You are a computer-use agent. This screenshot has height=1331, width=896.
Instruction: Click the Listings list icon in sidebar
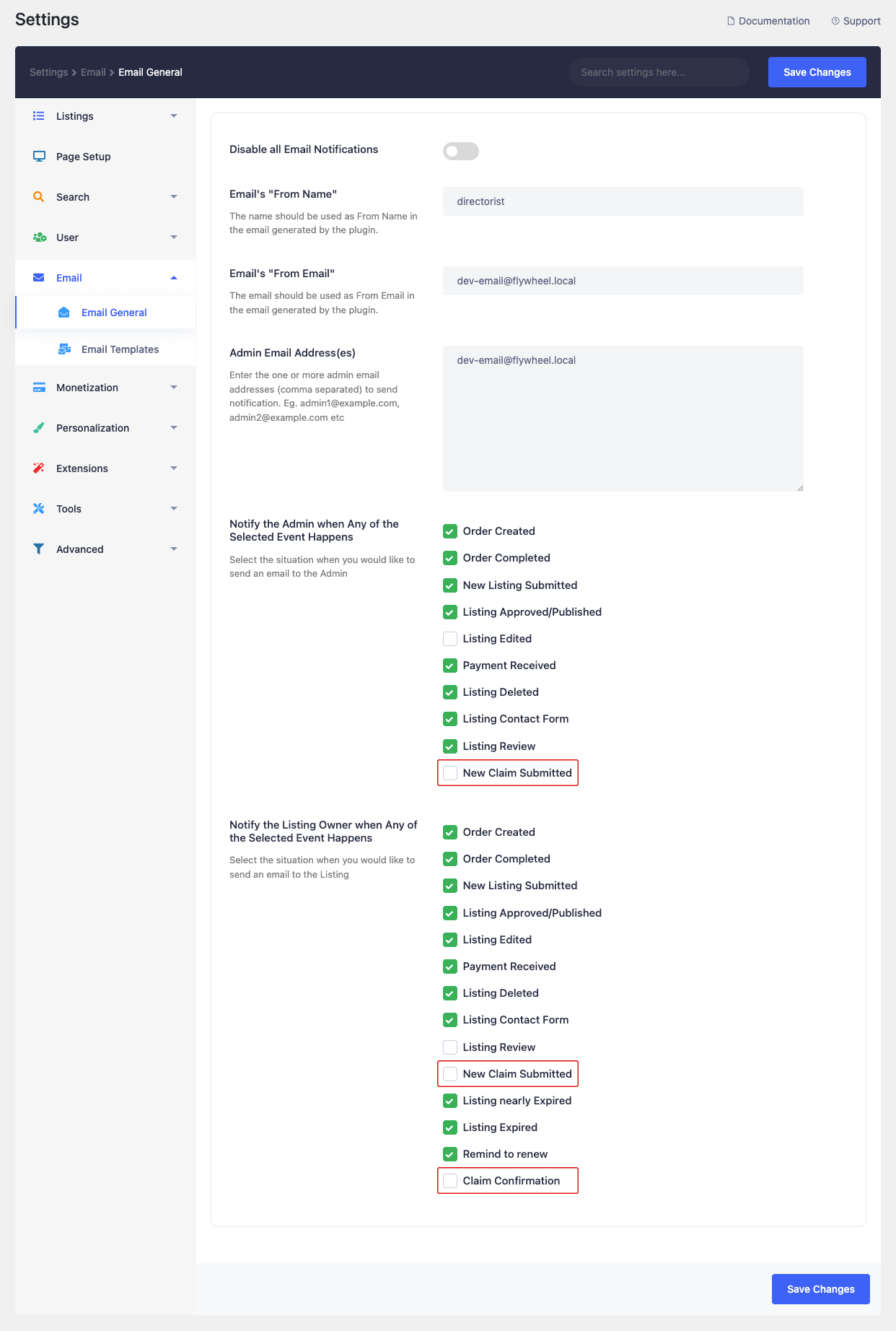tap(39, 116)
